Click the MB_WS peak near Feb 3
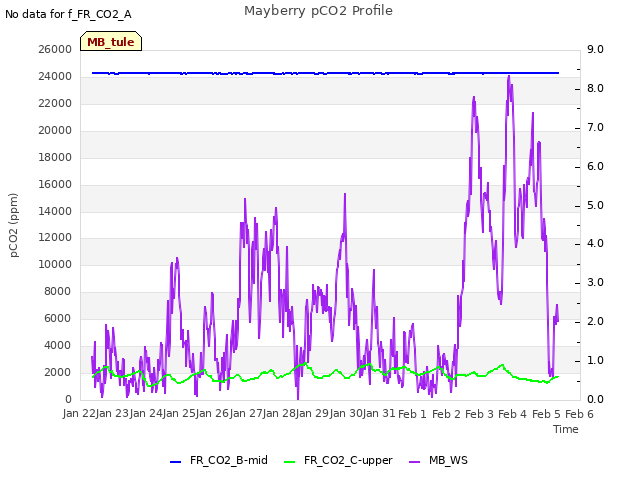 click(474, 98)
